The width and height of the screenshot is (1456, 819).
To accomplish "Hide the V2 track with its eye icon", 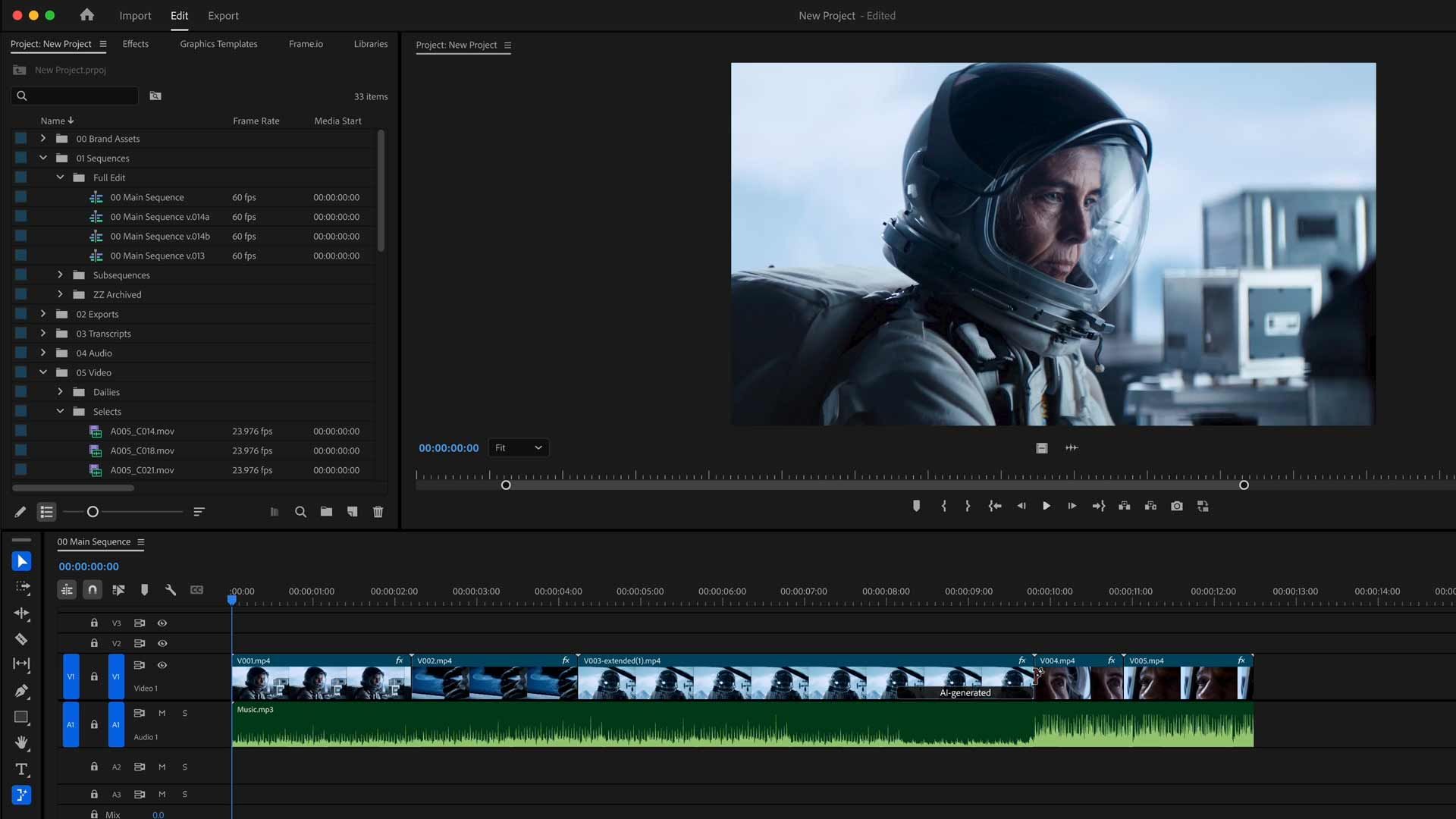I will pos(162,643).
